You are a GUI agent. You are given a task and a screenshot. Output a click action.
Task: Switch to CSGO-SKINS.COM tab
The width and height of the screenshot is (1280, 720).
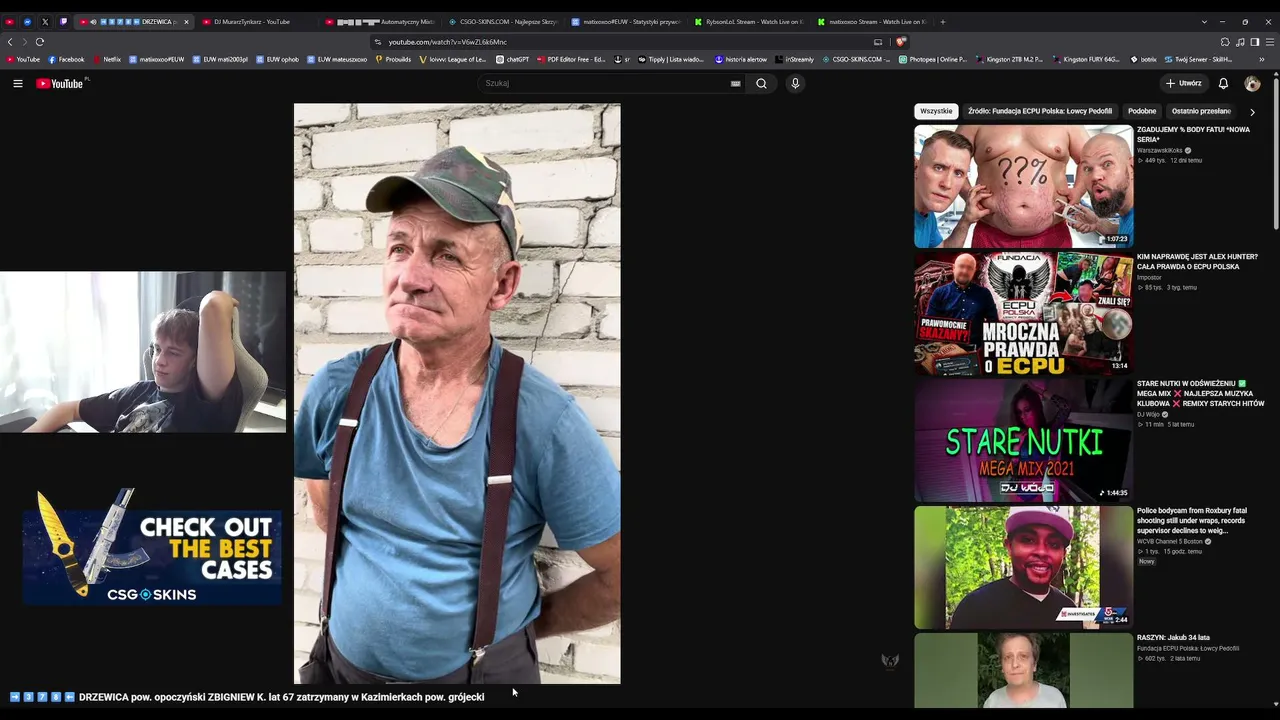pos(505,22)
